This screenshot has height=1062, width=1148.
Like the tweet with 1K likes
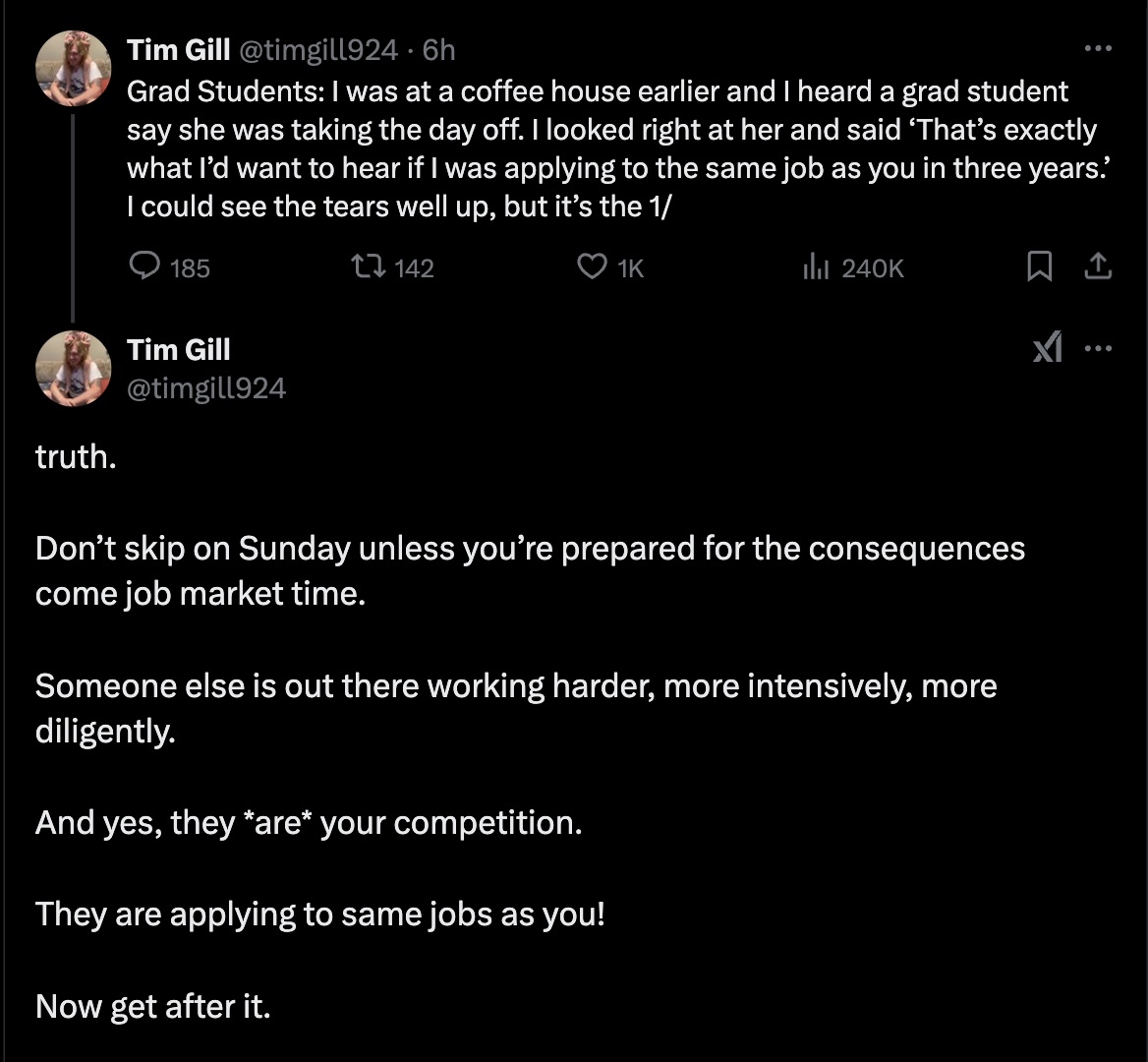point(591,266)
